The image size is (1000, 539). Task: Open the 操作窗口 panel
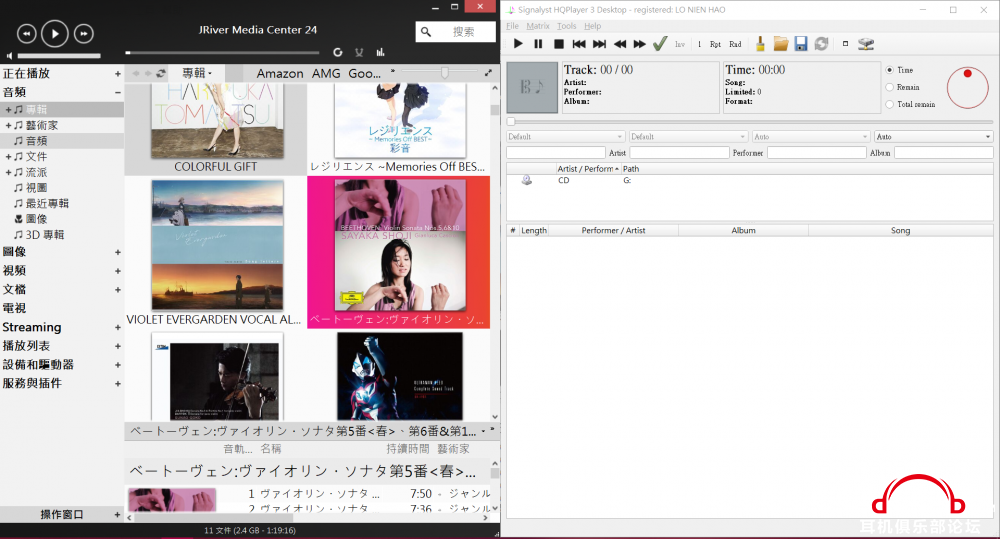click(x=62, y=514)
